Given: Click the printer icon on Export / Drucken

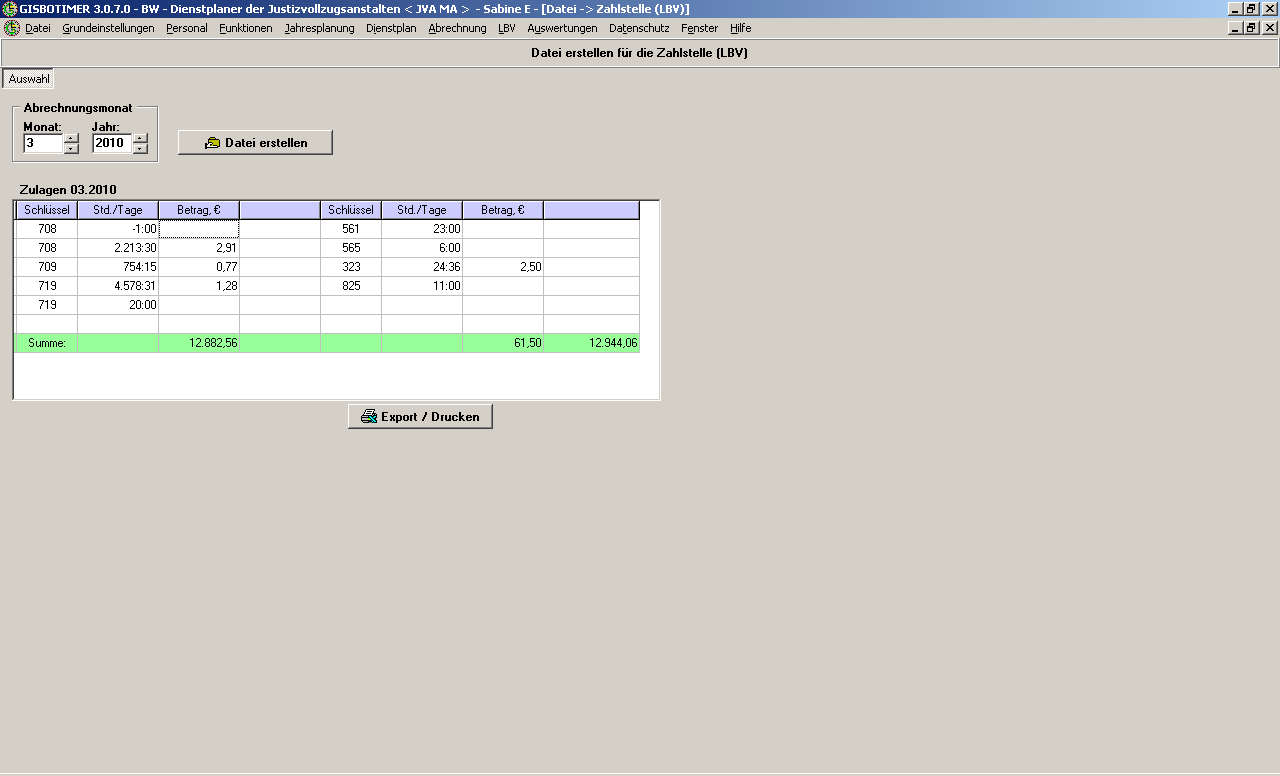Looking at the screenshot, I should click(x=369, y=417).
